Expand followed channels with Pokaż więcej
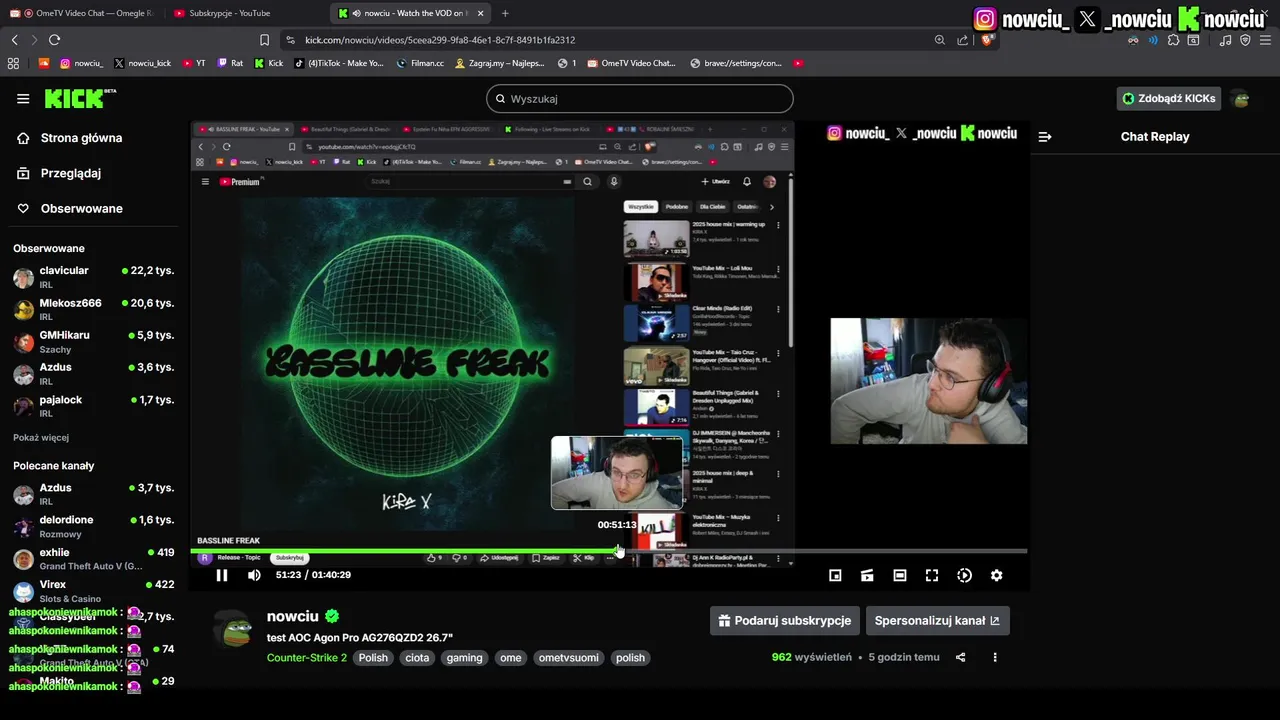Image resolution: width=1280 pixels, height=720 pixels. coord(41,437)
